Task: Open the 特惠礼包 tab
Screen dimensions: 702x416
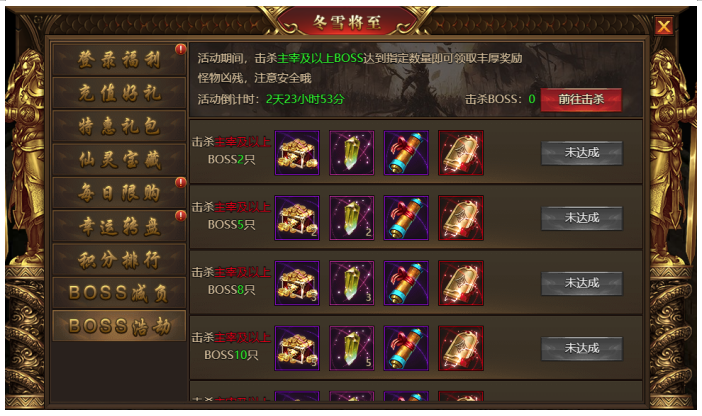Action: [119, 126]
